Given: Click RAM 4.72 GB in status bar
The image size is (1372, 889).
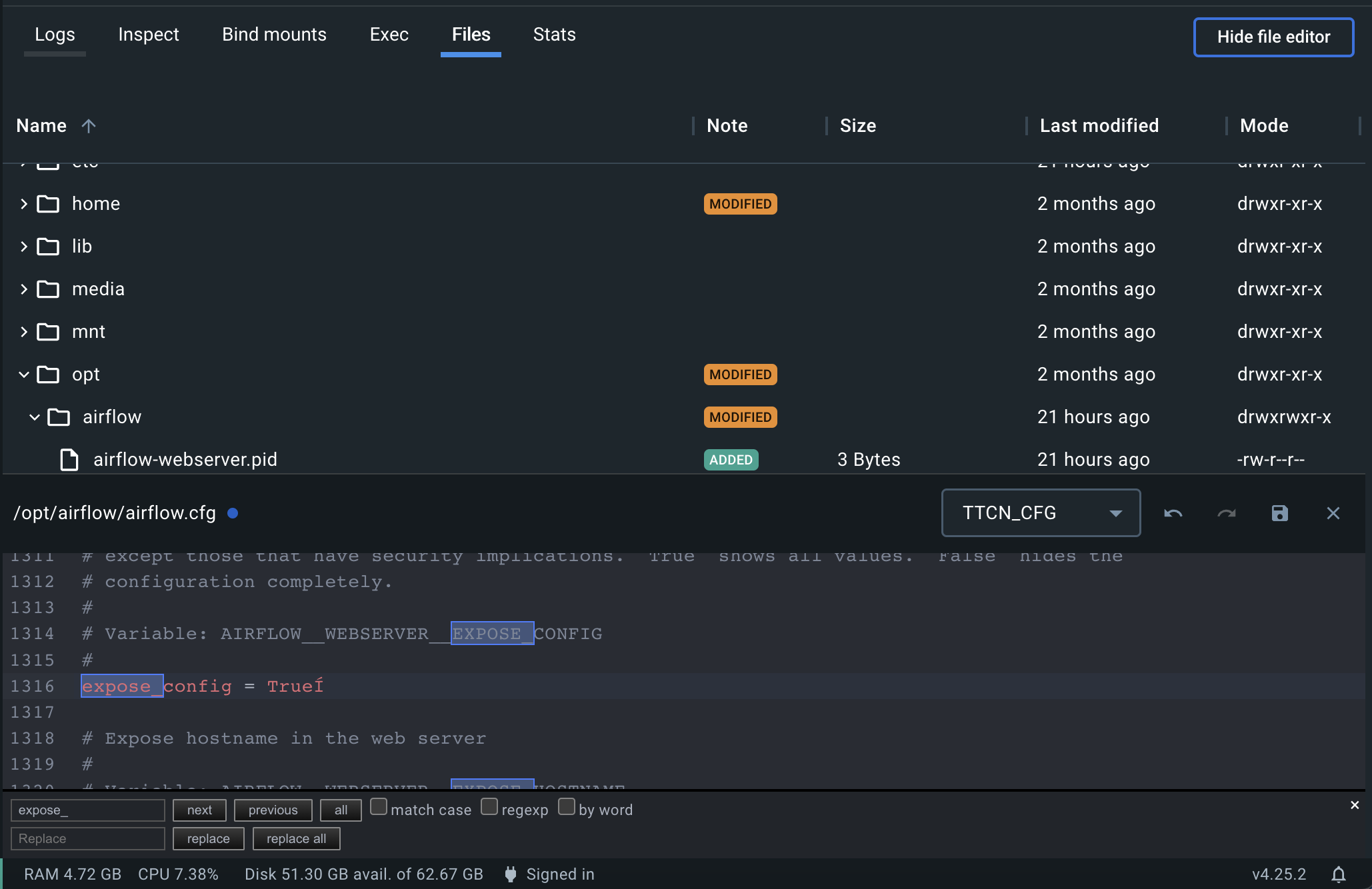Looking at the screenshot, I should (x=73, y=874).
